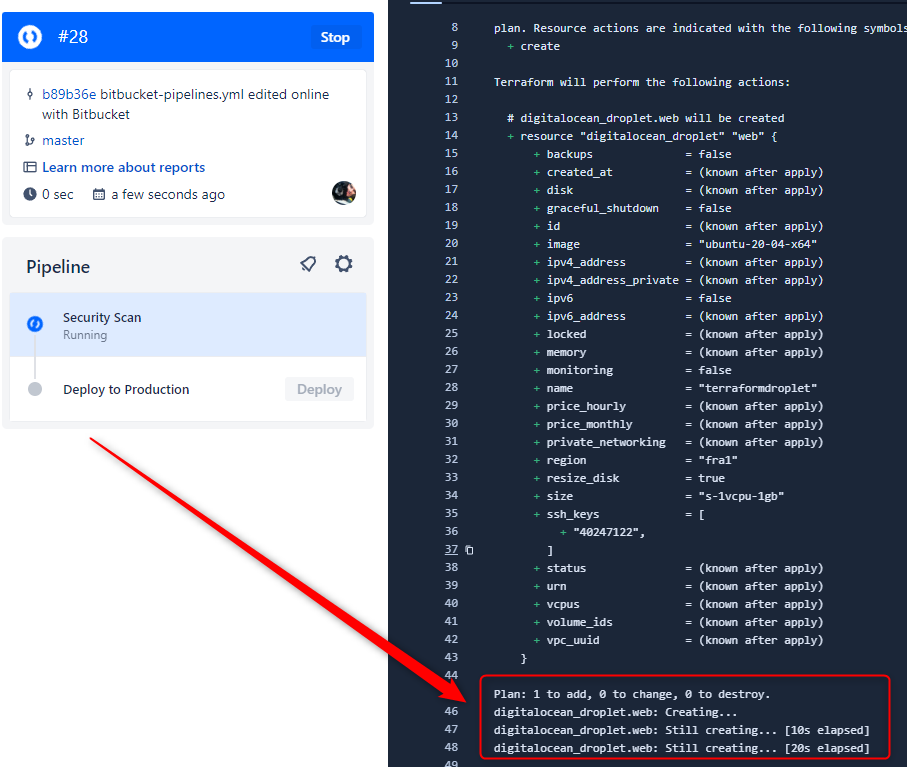
Task: Click the Pipeline panel heading
Action: 58,267
